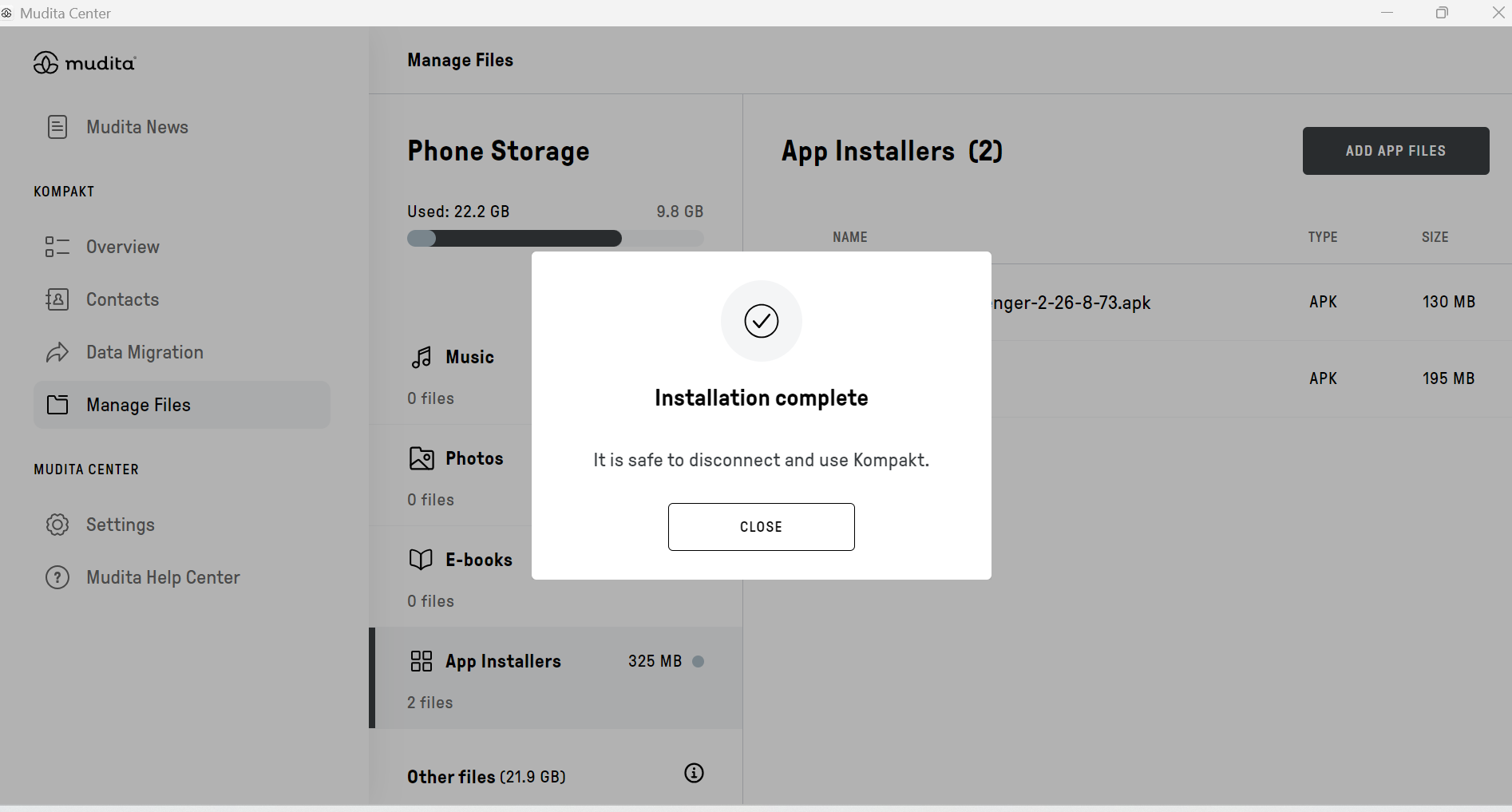Select the Overview list icon

57,247
